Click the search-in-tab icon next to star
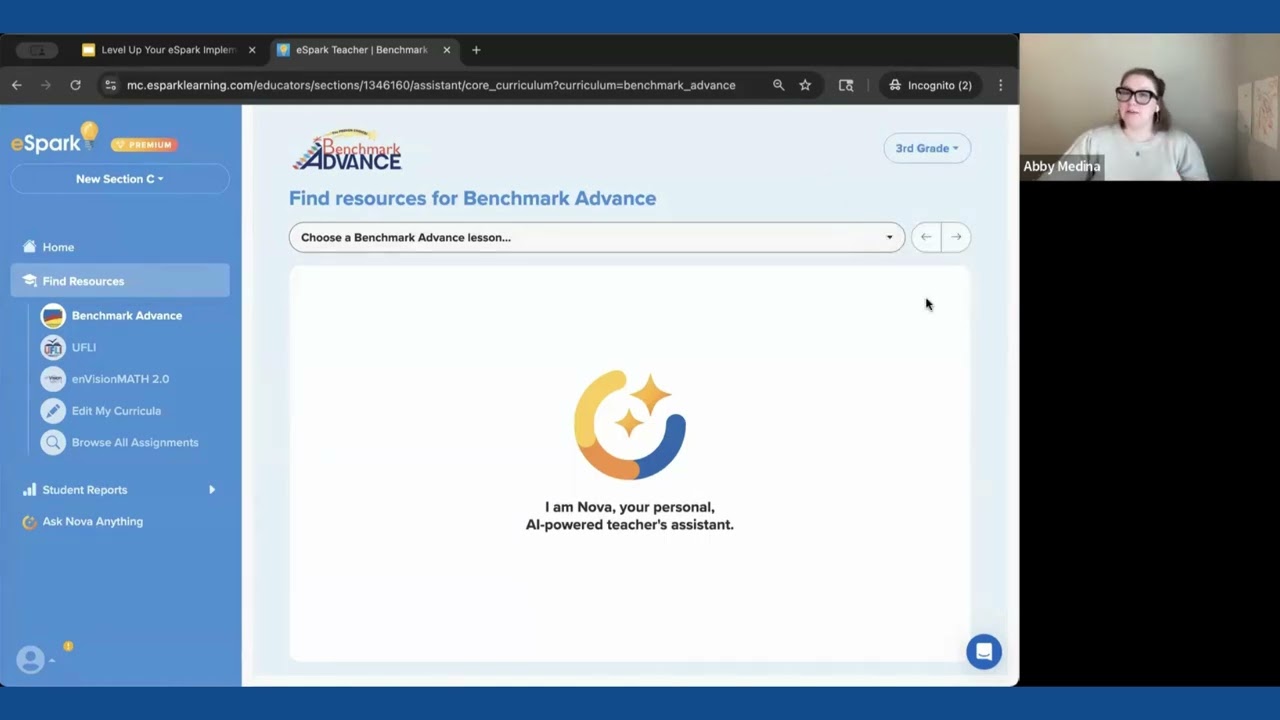Image resolution: width=1280 pixels, height=720 pixels. pos(846,86)
